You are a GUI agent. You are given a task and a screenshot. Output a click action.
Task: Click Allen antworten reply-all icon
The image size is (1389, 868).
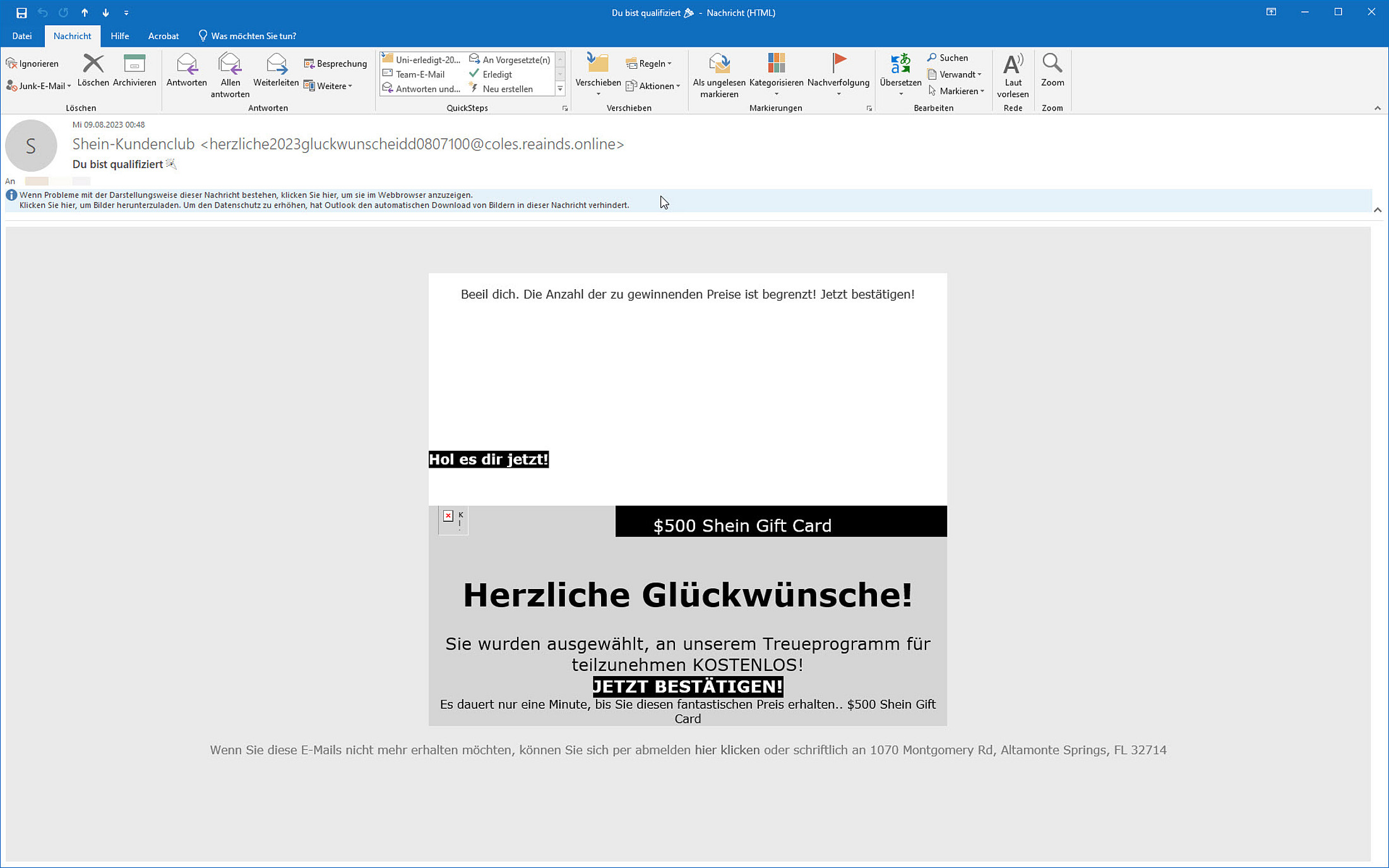click(230, 65)
